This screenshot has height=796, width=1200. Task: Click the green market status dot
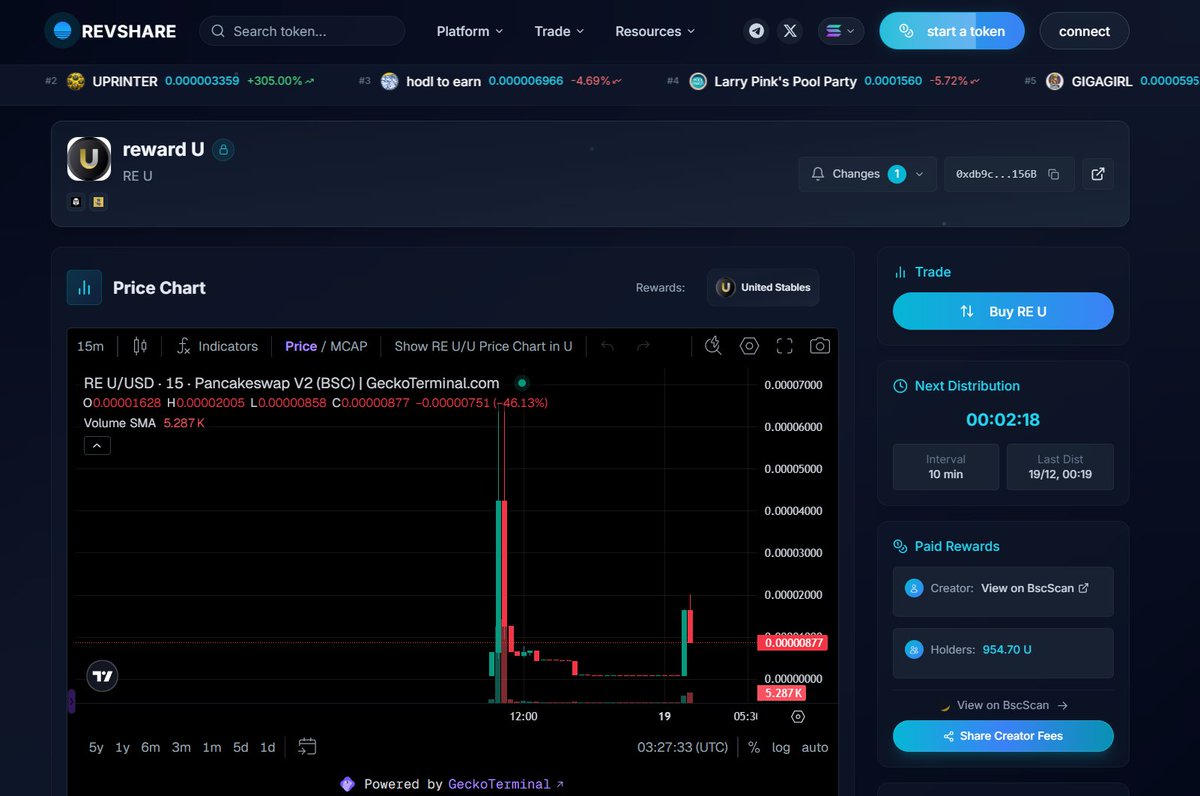pos(521,383)
